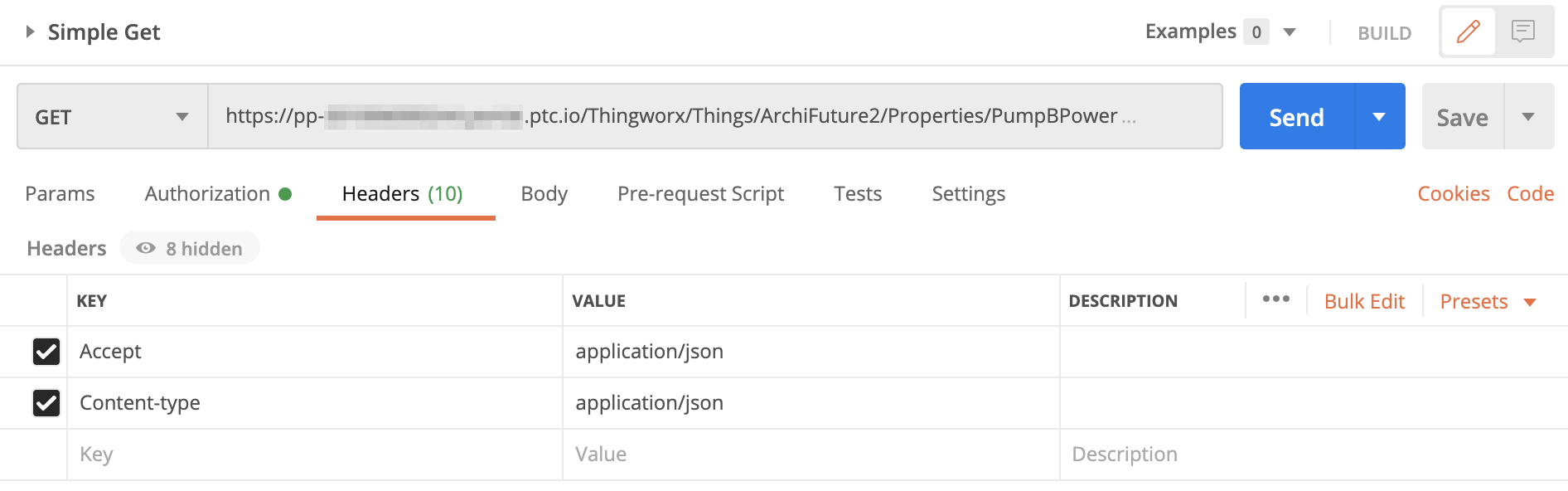Uncheck the Accept header checkbox
The image size is (1568, 491).
coord(46,352)
